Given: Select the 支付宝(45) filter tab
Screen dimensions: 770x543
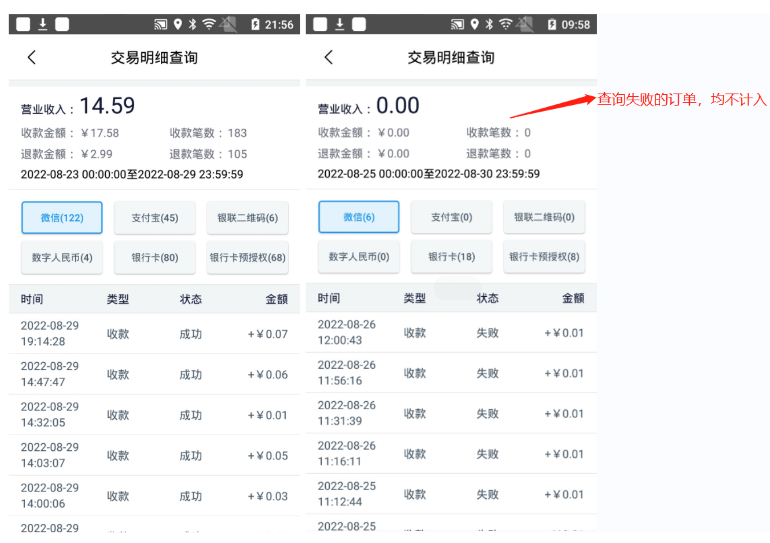Looking at the screenshot, I should 155,217.
